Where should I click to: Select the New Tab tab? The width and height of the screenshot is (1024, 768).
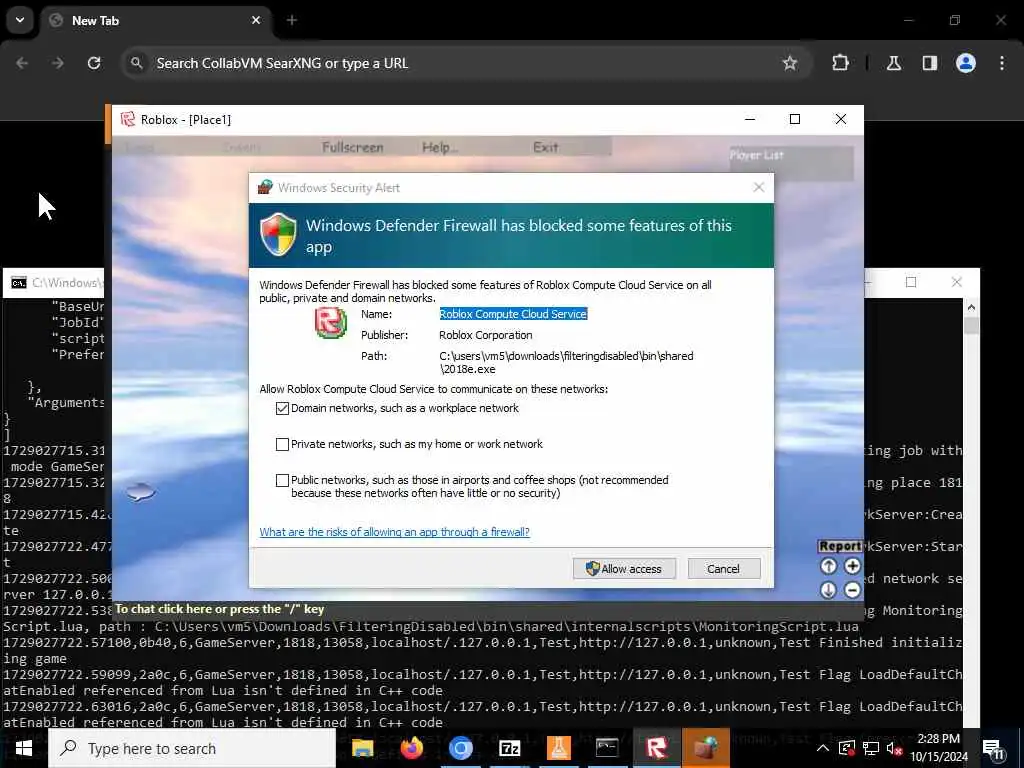coord(155,20)
